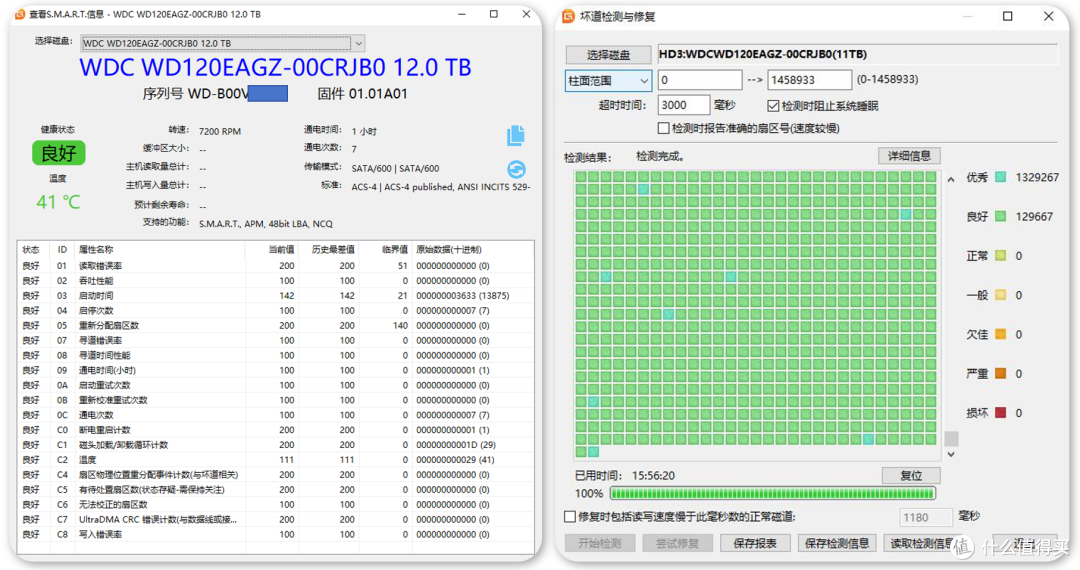Click the start cylinder field containing 0

click(700, 80)
